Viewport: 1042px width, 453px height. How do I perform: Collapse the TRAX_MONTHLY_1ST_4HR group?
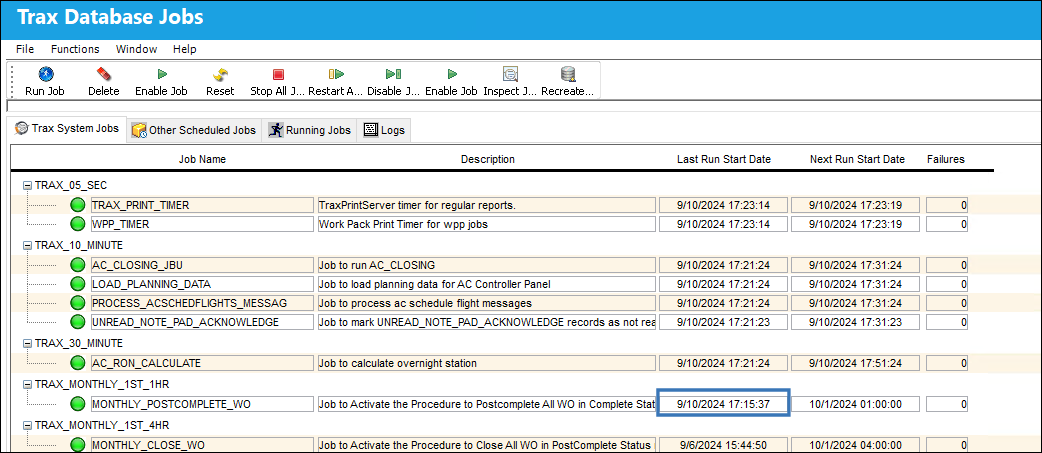point(27,425)
